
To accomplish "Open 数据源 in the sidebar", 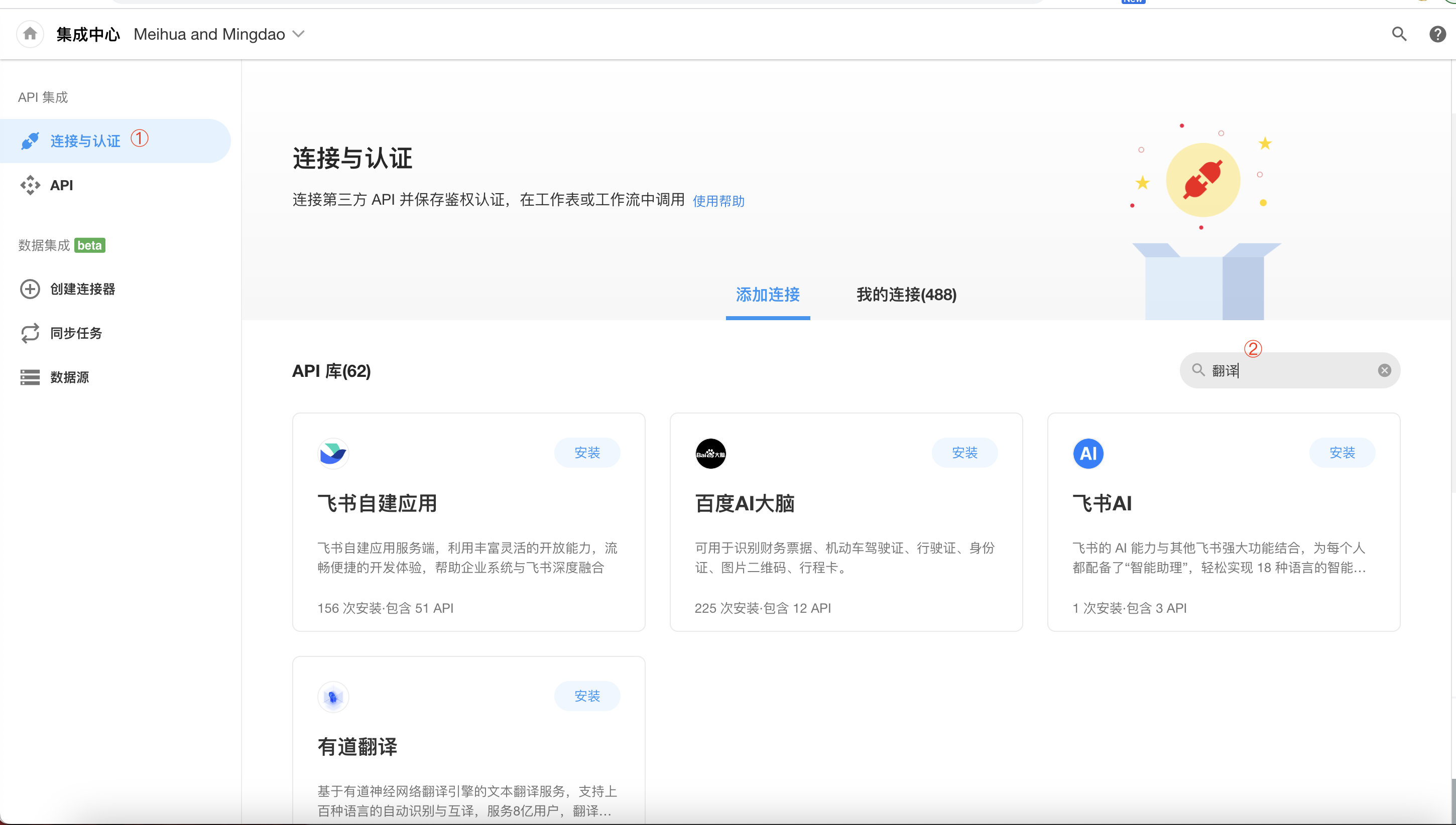I will pyautogui.click(x=69, y=377).
